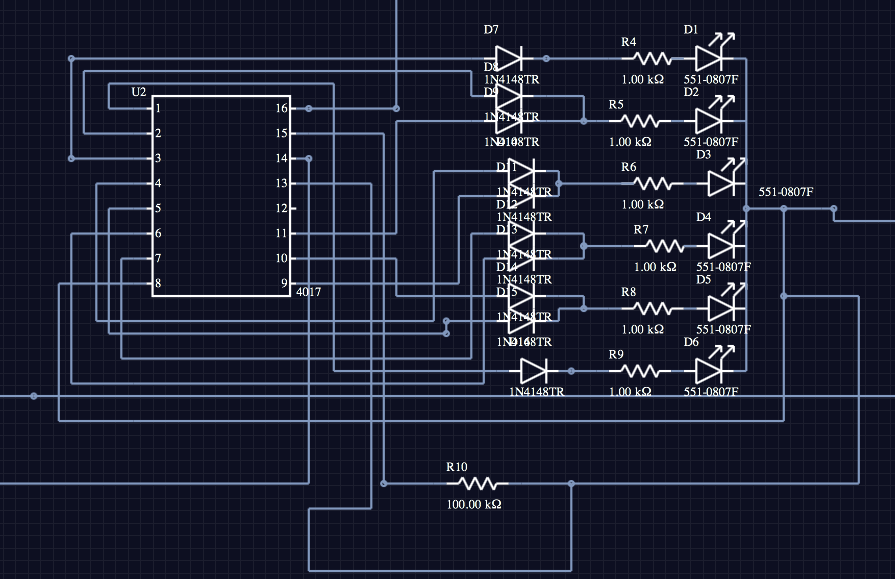Screen dimensions: 895x579
Task: Select the R5 designator label
Action: coord(616,104)
